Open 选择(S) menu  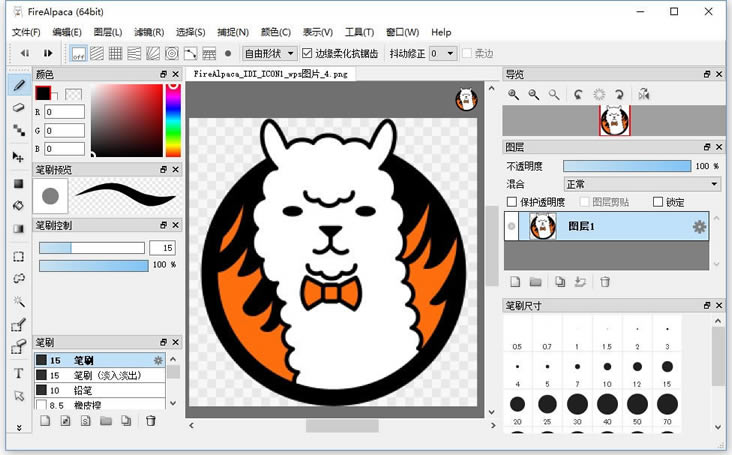(x=190, y=32)
